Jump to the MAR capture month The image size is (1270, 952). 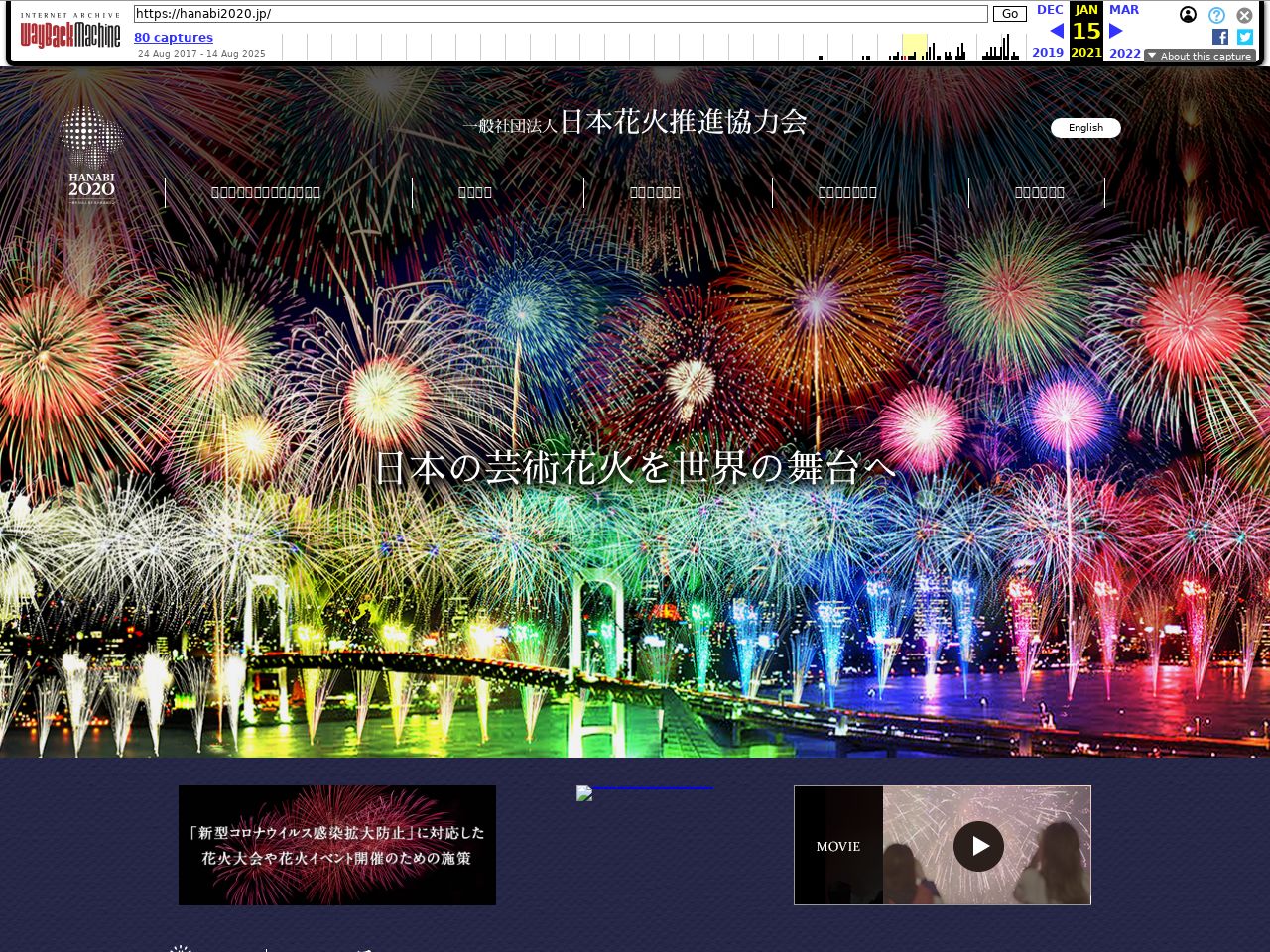pyautogui.click(x=1123, y=10)
